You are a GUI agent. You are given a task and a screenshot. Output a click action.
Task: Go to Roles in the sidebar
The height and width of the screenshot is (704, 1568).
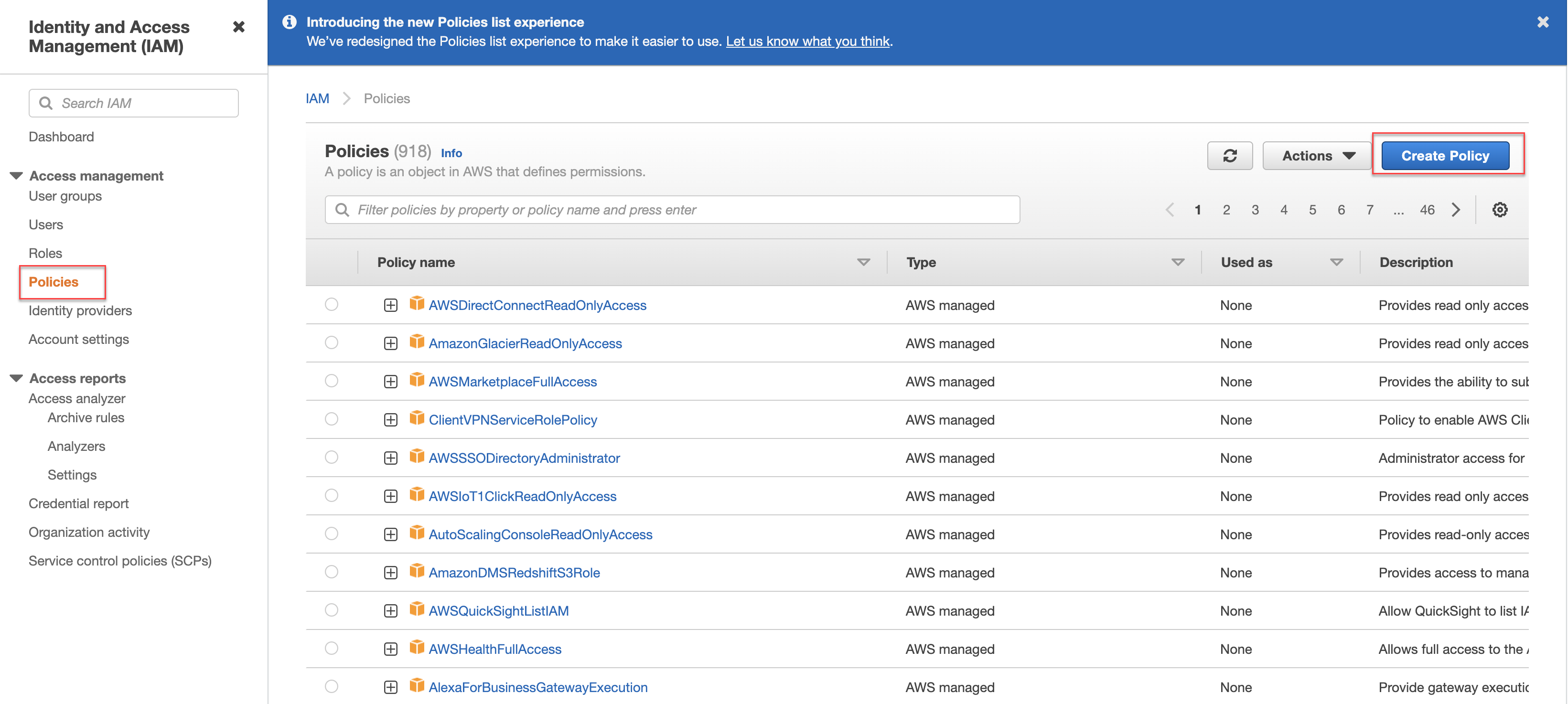[45, 253]
